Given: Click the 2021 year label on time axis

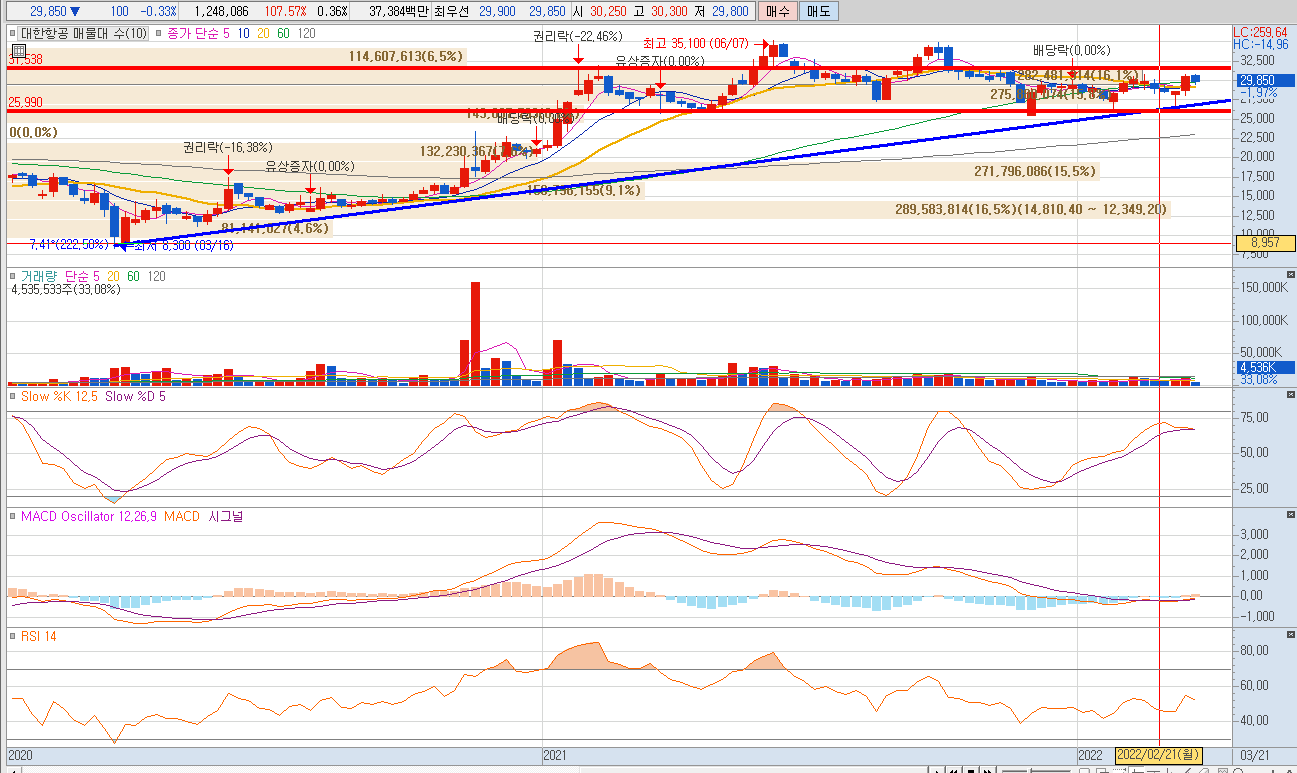Looking at the screenshot, I should tap(554, 754).
